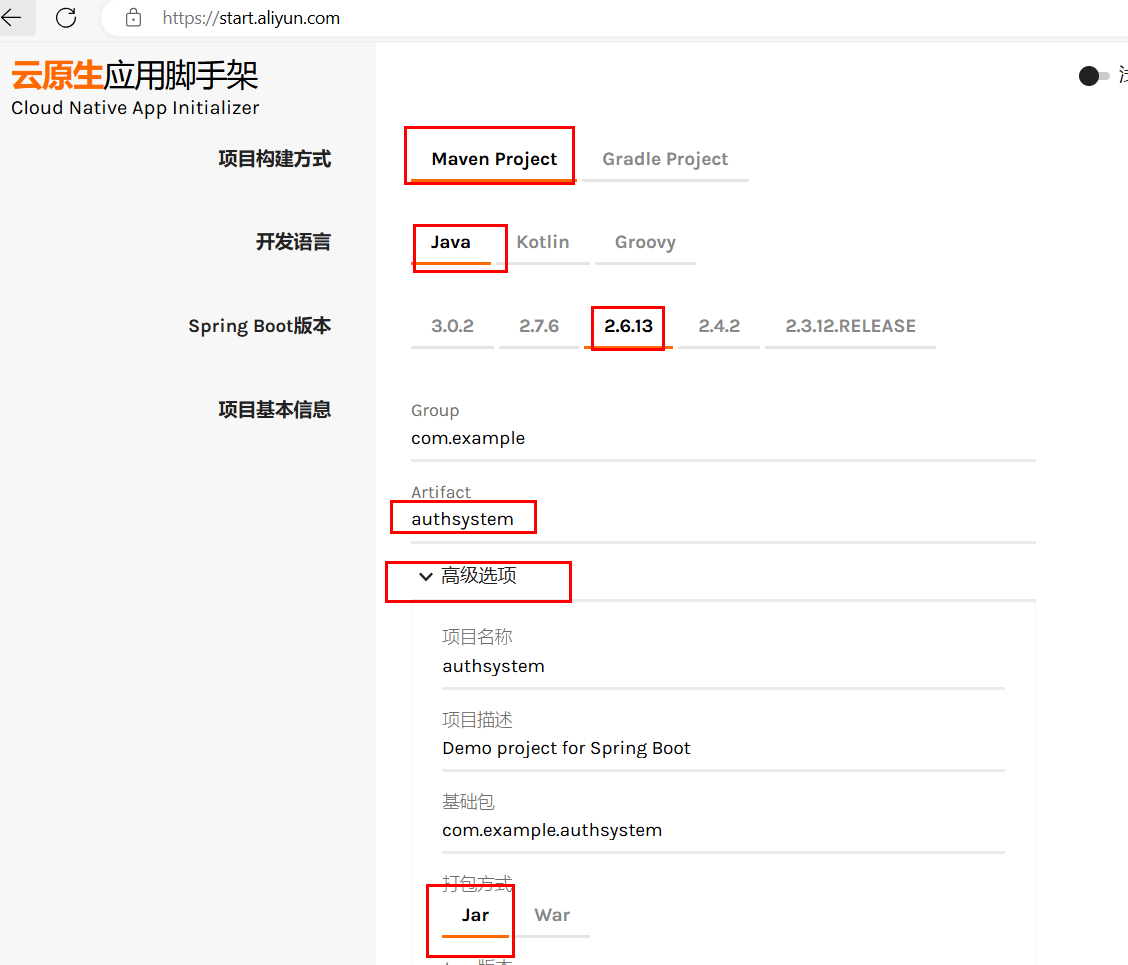Viewport: 1128px width, 965px height.
Task: Click the 项目构建方式 label
Action: [275, 159]
